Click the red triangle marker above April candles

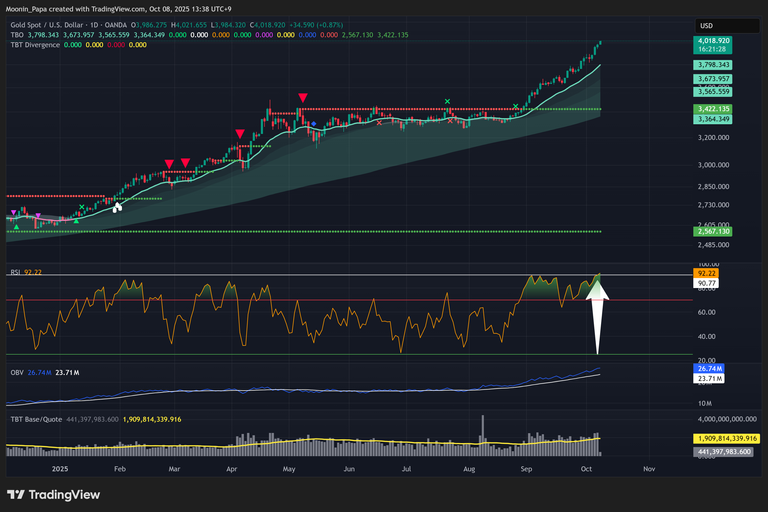[239, 133]
